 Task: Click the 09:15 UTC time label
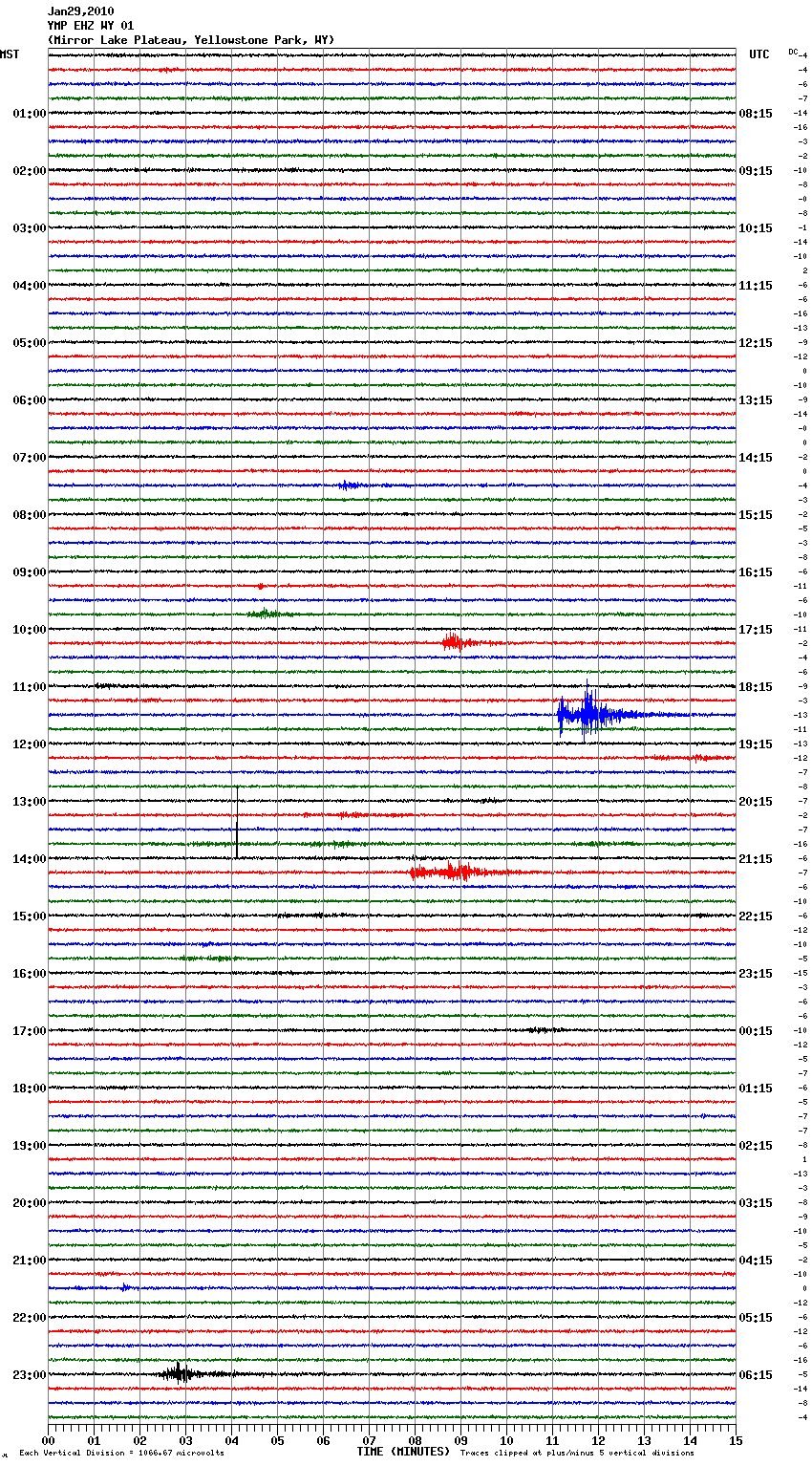click(756, 171)
